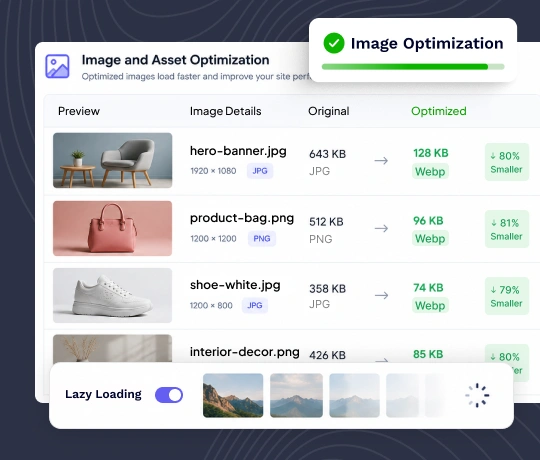This screenshot has width=540, height=460.
Task: Click the 1200 × 1200 dimensions text
Action: point(213,239)
